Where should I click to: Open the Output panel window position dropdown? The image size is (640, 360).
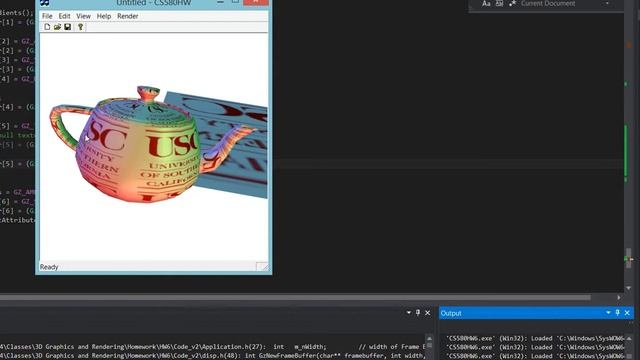coord(608,313)
